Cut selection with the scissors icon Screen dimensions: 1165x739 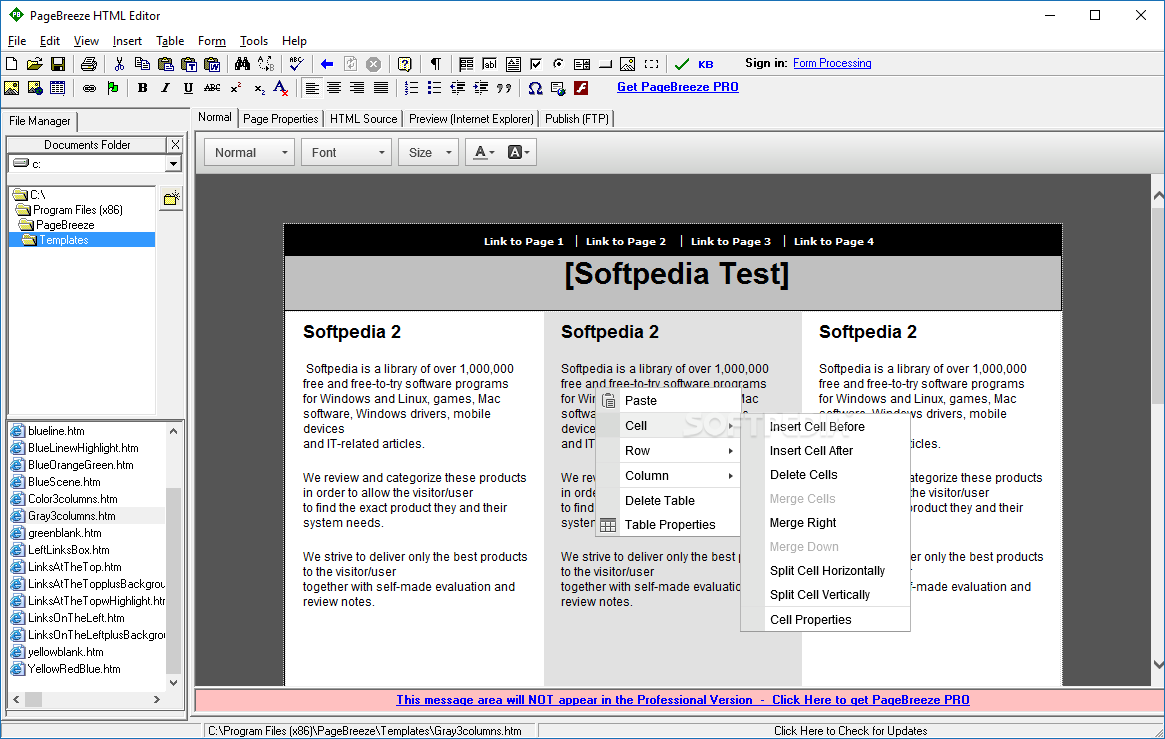click(119, 64)
